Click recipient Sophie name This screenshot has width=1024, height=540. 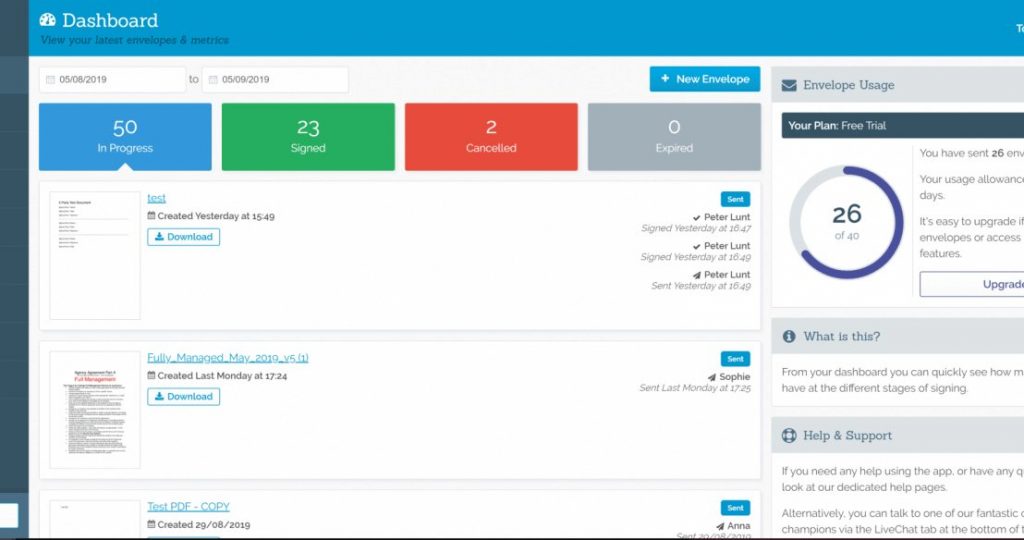point(735,377)
